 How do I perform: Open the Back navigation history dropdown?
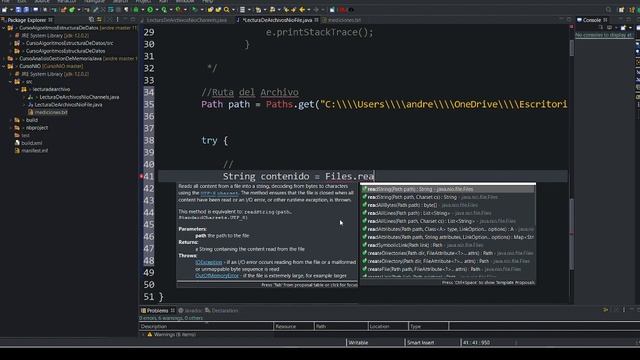click(309, 9)
